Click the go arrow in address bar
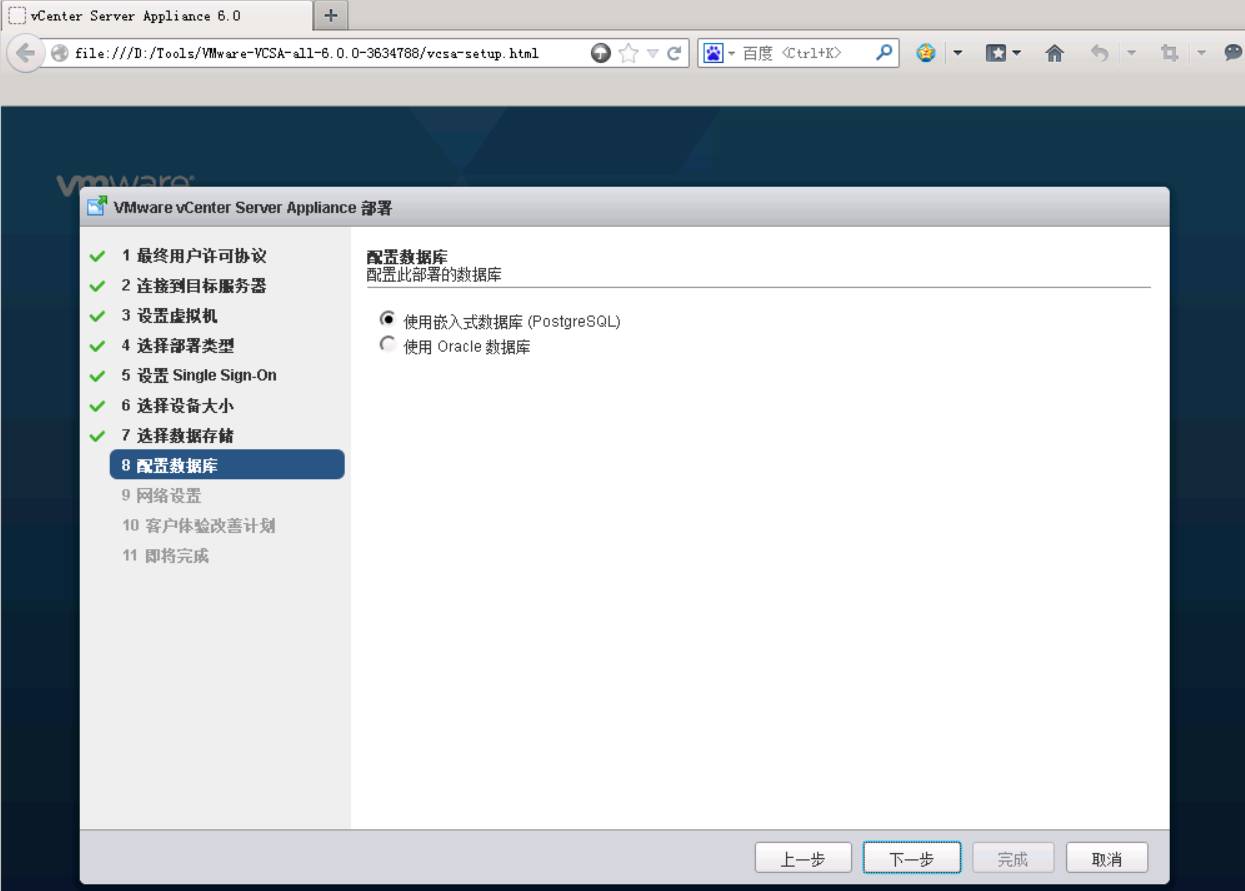The image size is (1245, 891). coord(602,53)
